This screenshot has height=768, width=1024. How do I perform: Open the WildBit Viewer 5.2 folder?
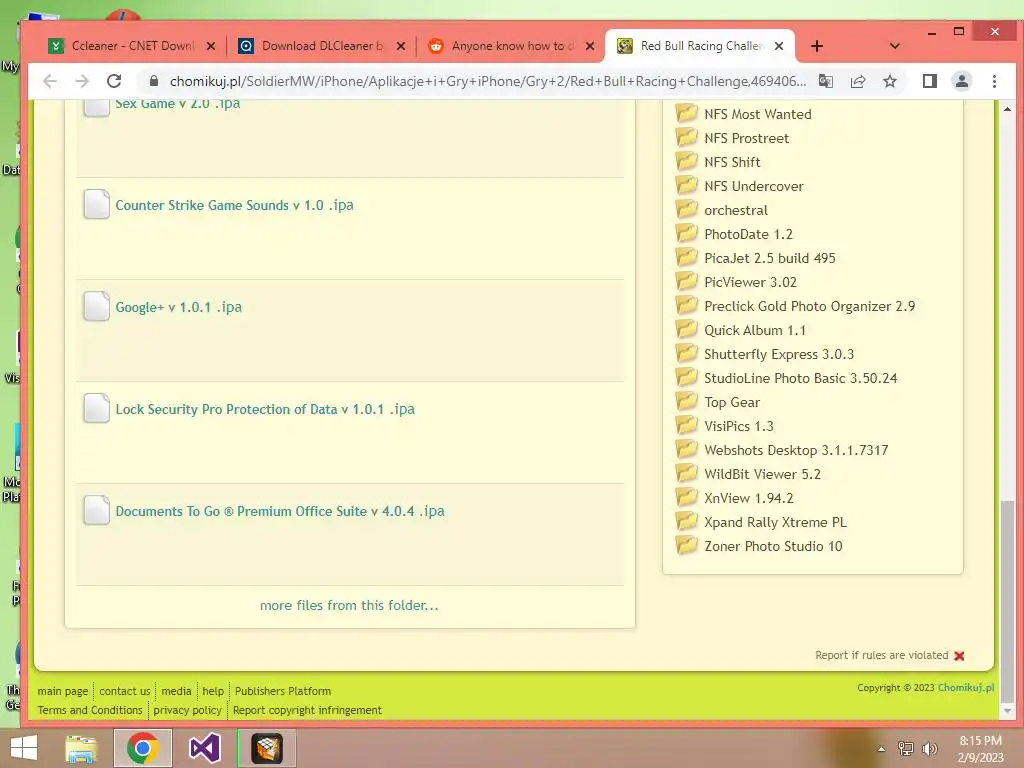pos(762,474)
